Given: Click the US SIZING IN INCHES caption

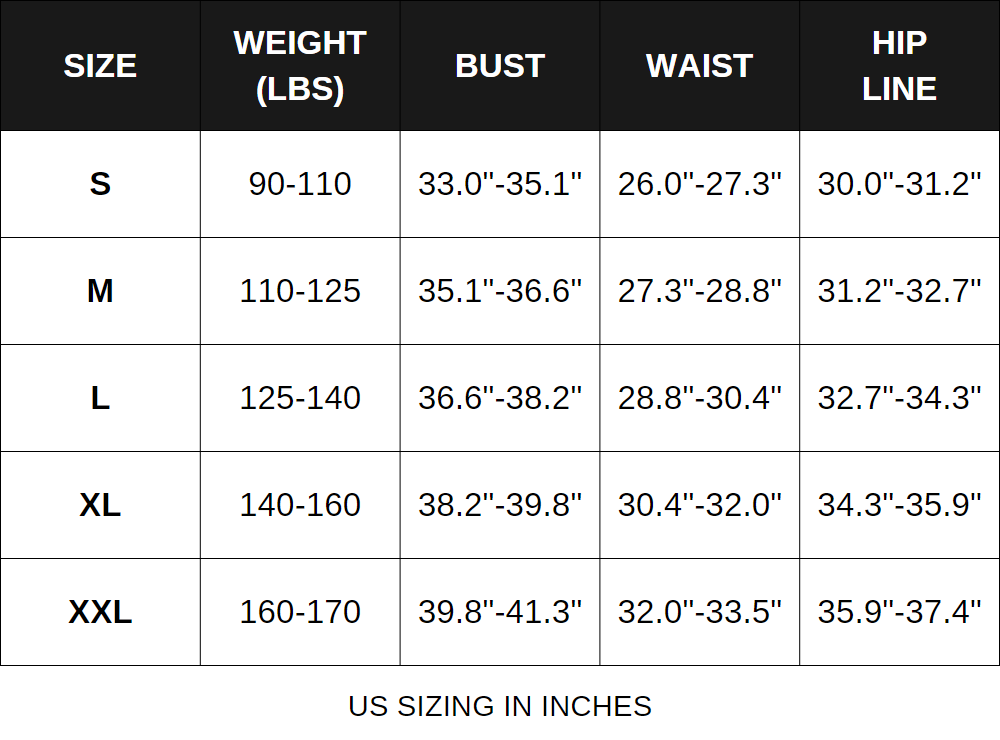Looking at the screenshot, I should pyautogui.click(x=500, y=706).
